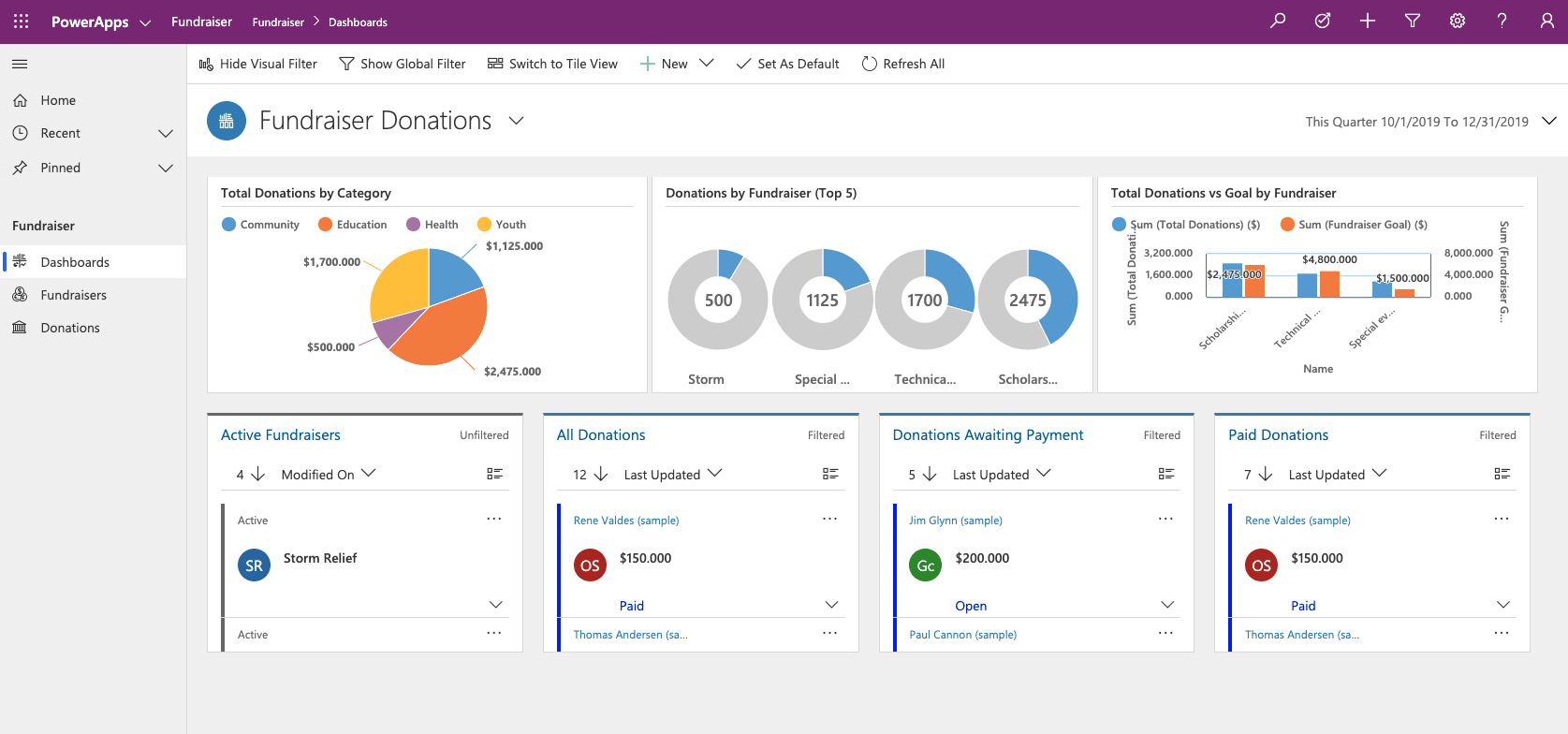Click the Education legend color swatch
This screenshot has height=734, width=1568.
coord(326,225)
